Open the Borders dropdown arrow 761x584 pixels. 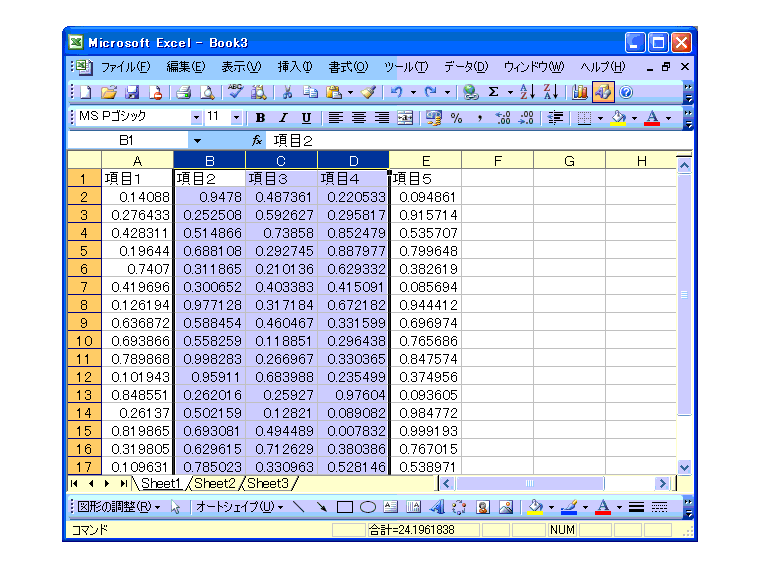[600, 118]
